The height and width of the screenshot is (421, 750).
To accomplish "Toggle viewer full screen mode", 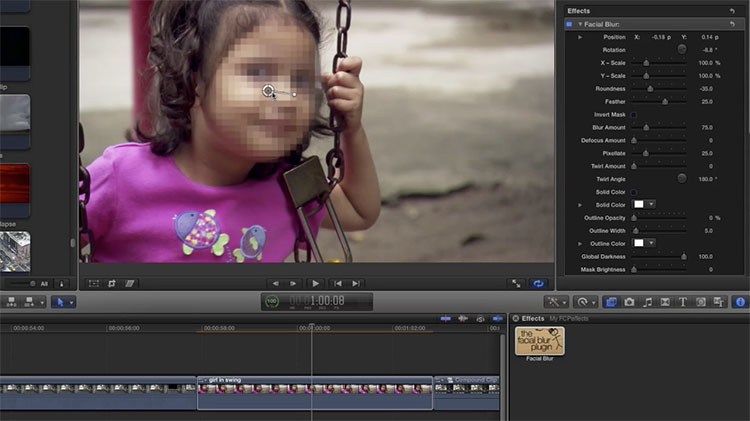I will point(517,284).
